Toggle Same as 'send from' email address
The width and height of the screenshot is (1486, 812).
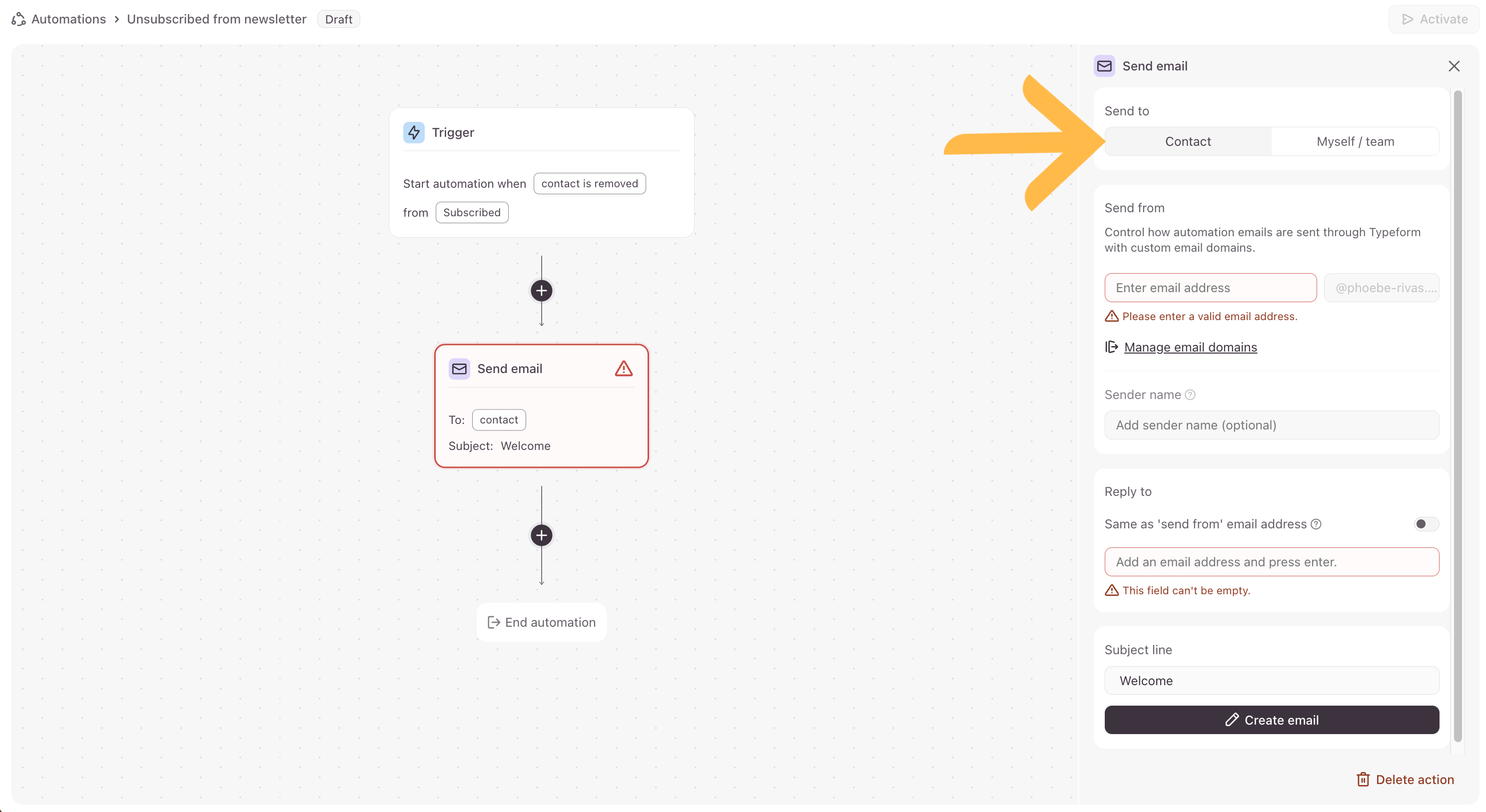pyautogui.click(x=1426, y=524)
